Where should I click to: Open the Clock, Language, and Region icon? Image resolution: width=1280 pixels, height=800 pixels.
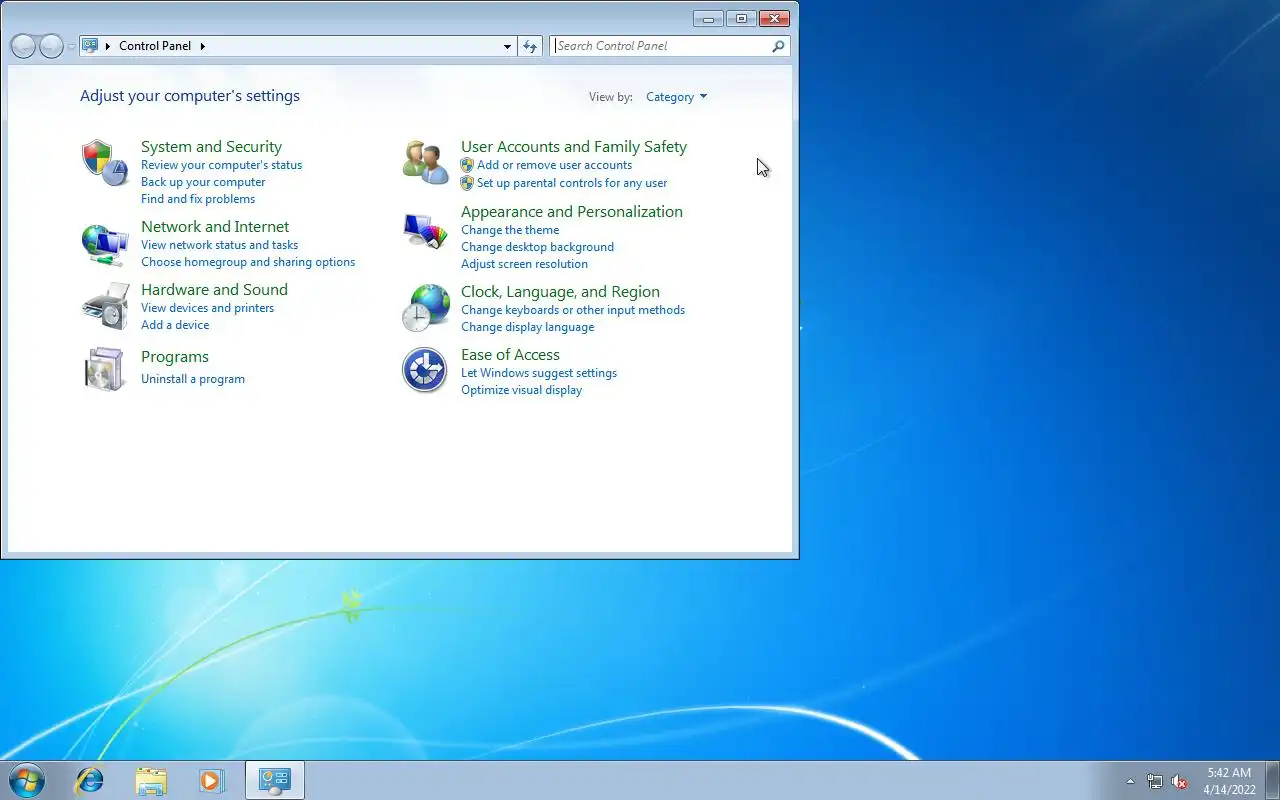tap(425, 308)
